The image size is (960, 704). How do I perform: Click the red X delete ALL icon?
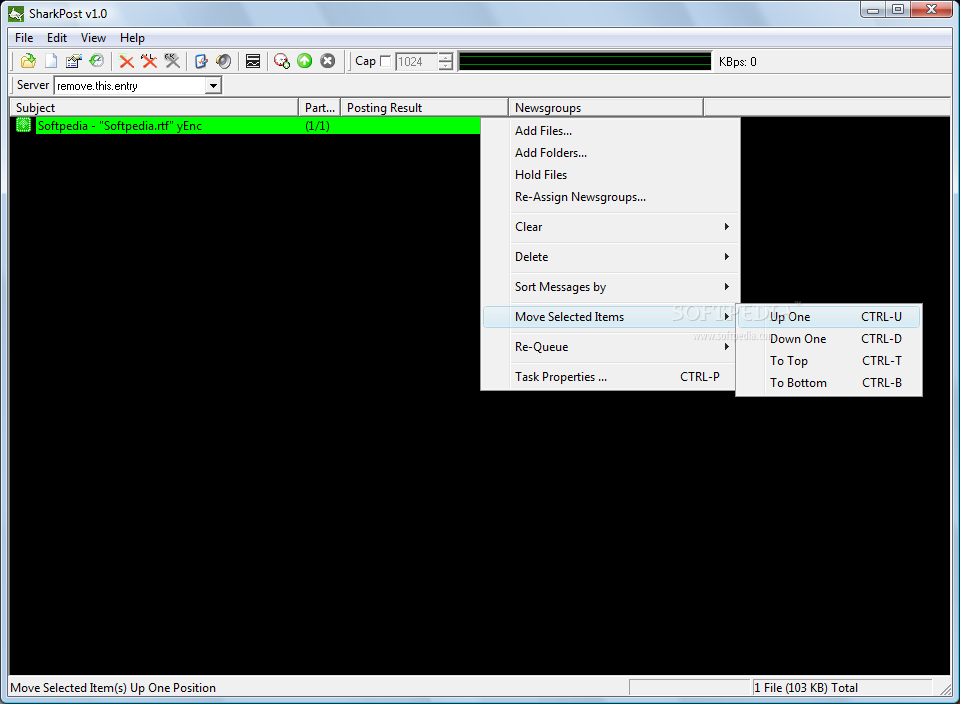tap(149, 61)
